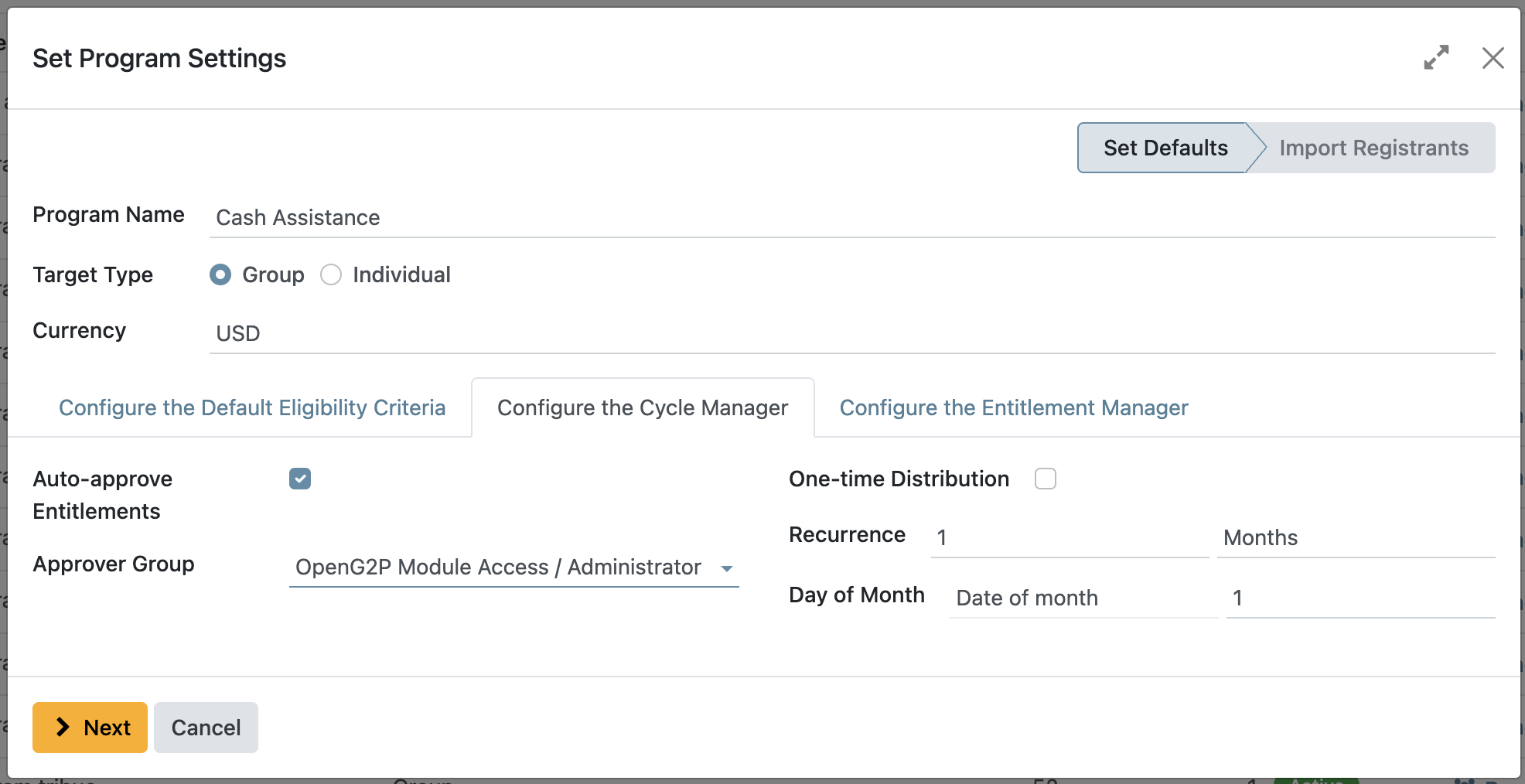The width and height of the screenshot is (1525, 784).
Task: Open the Day of Month selector
Action: [x=1083, y=597]
